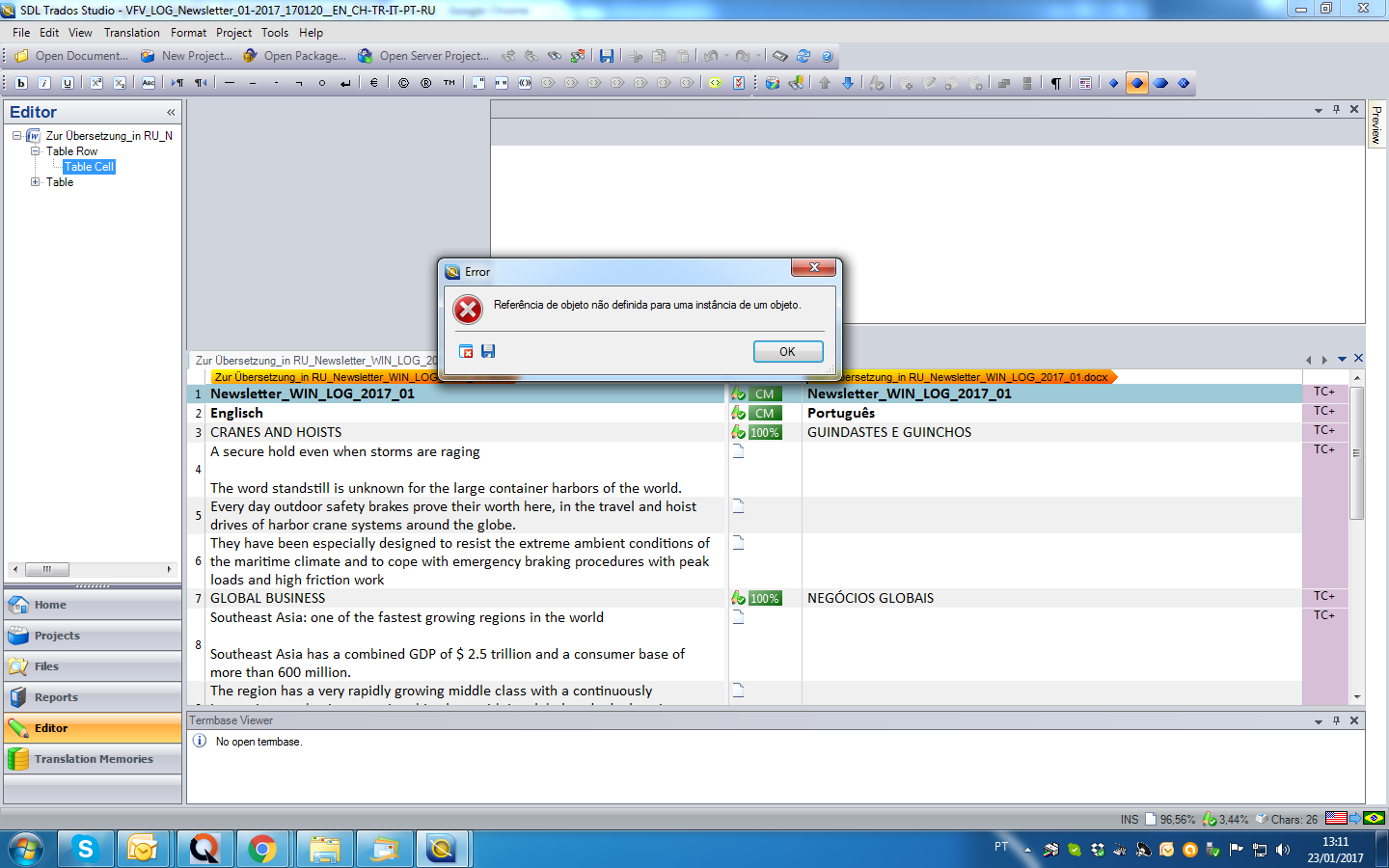
Task: Click the 100% match status of segment 7
Action: (765, 598)
